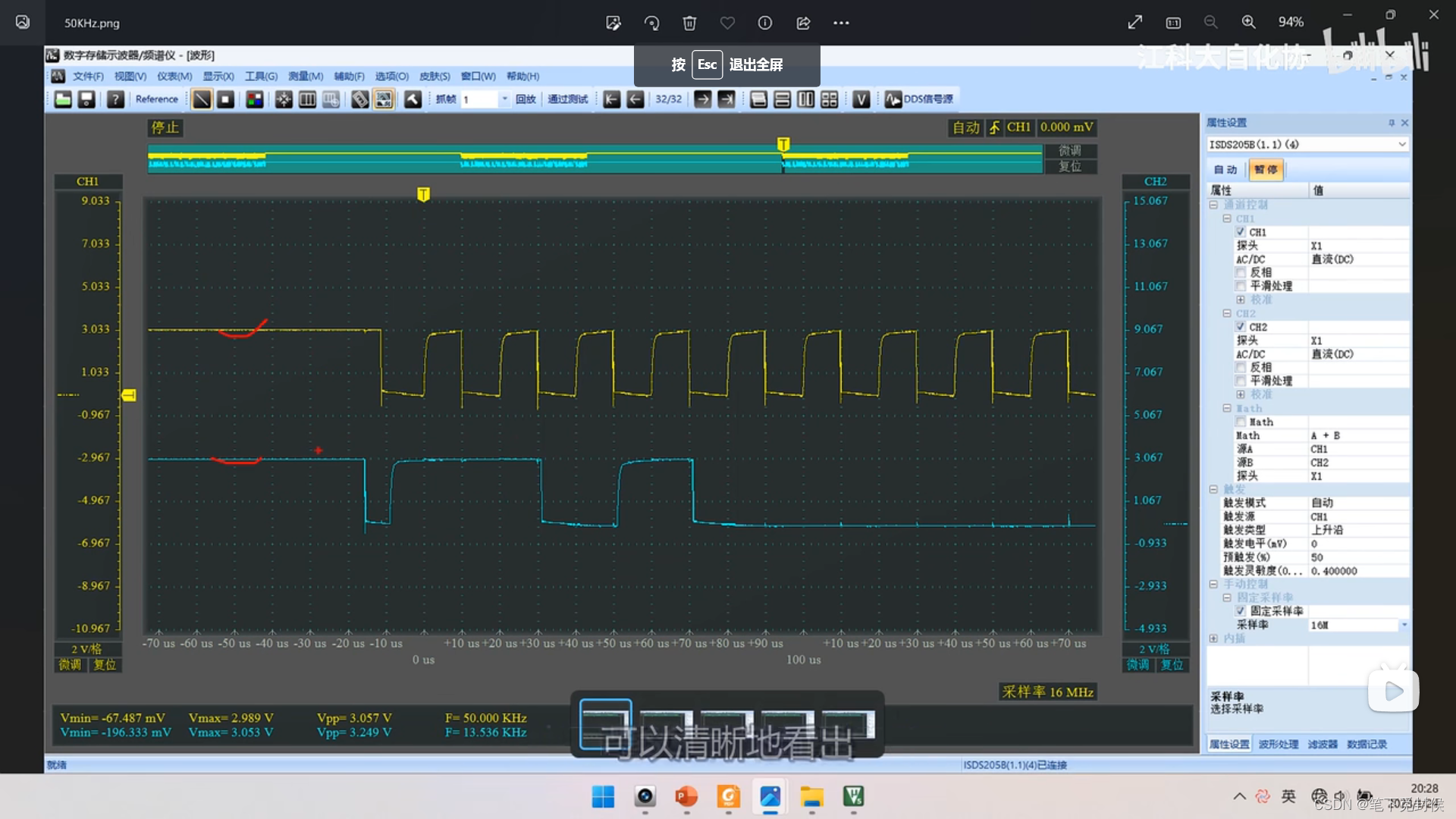Switch to the 波形处理 tab
Image resolution: width=1456 pixels, height=819 pixels.
click(x=1278, y=744)
